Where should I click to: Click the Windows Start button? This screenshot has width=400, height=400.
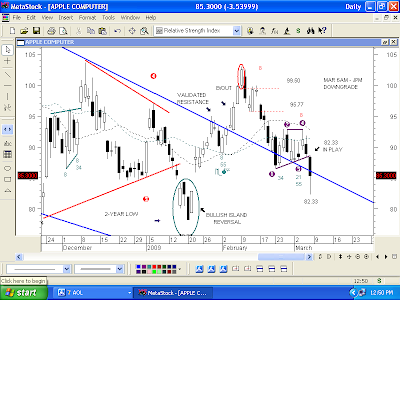click(x=24, y=293)
